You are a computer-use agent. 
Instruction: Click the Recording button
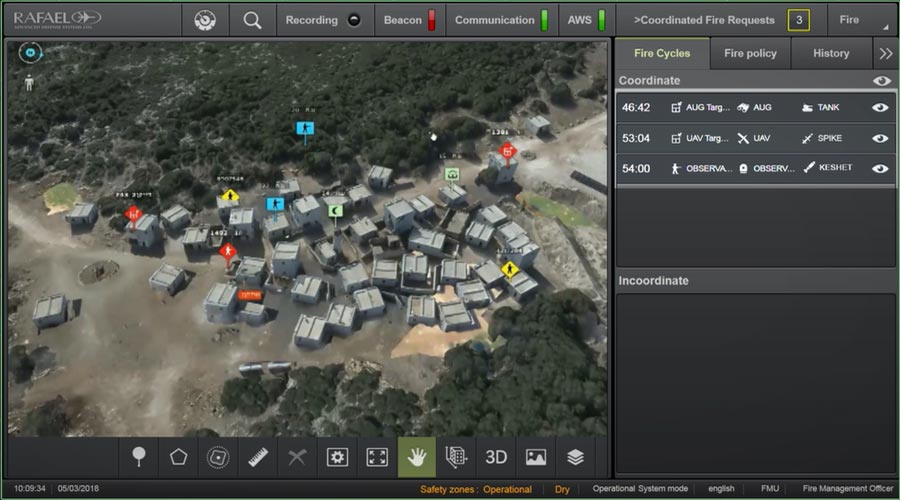click(322, 20)
